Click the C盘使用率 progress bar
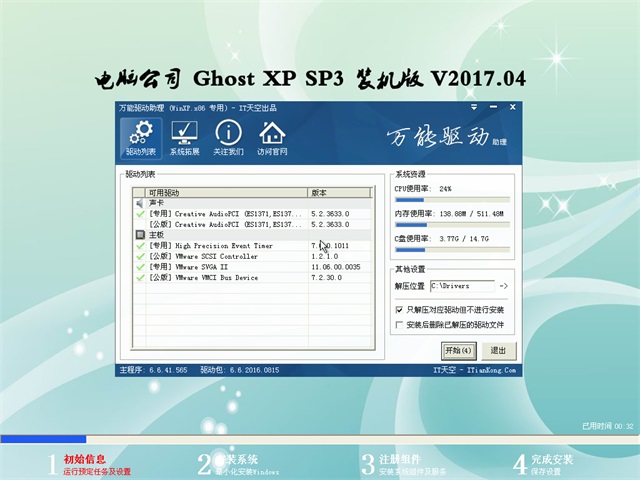This screenshot has height=480, width=640. click(452, 250)
